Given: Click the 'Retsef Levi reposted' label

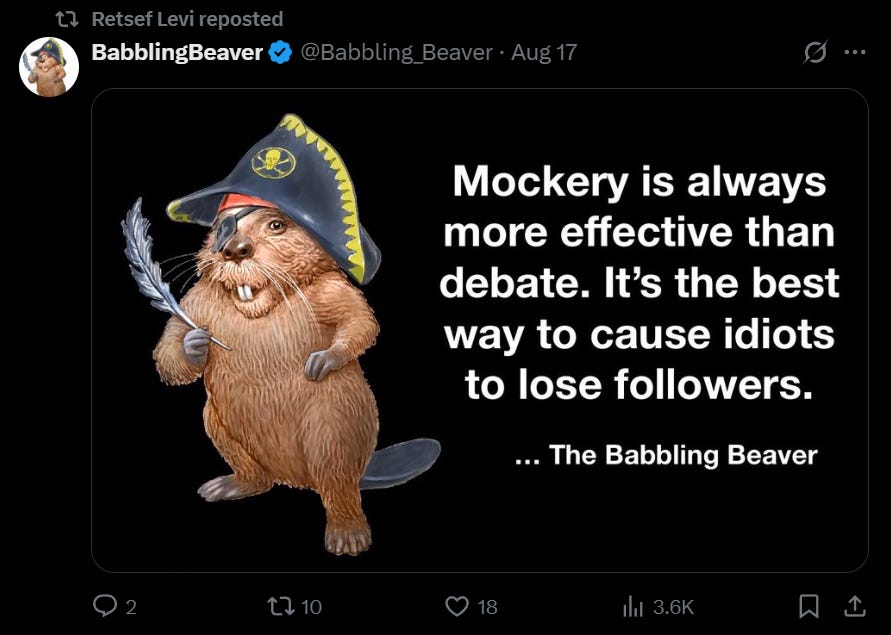Looking at the screenshot, I should click(188, 19).
